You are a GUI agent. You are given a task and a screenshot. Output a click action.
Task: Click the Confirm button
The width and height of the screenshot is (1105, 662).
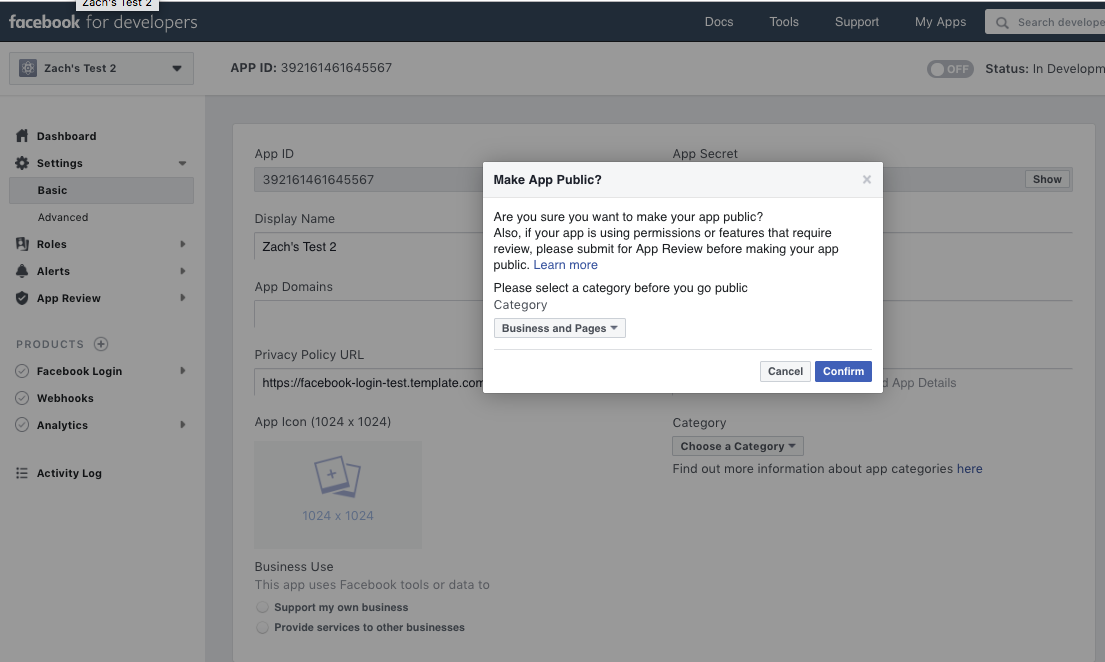tap(843, 372)
